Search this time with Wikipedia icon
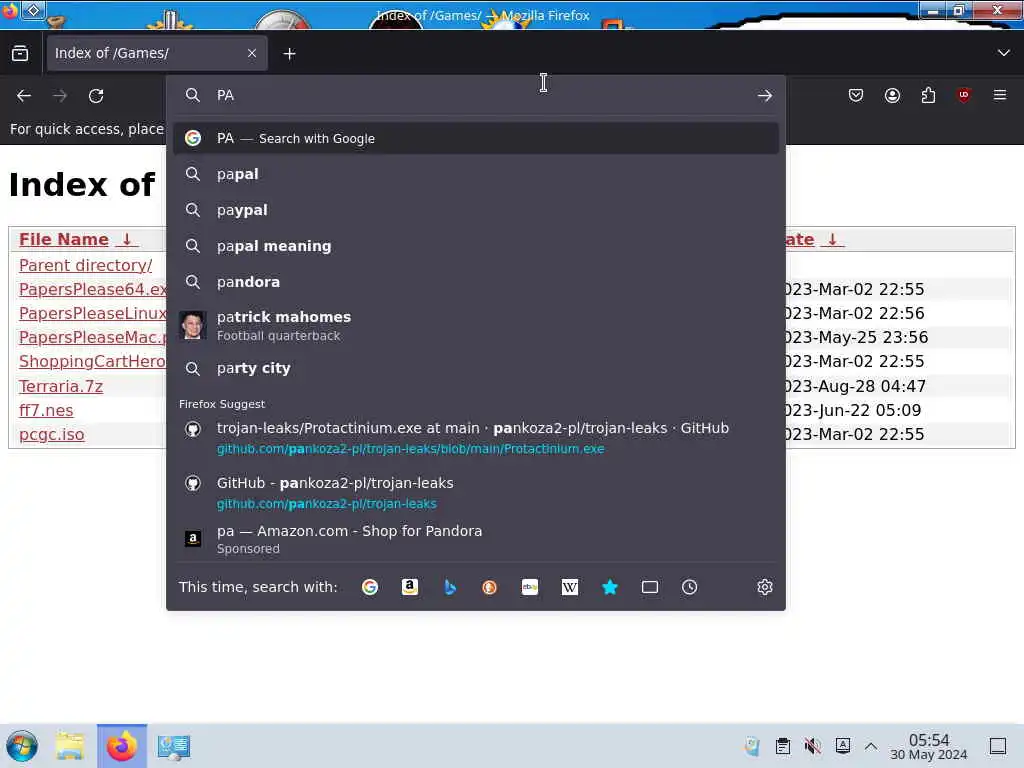 point(569,587)
